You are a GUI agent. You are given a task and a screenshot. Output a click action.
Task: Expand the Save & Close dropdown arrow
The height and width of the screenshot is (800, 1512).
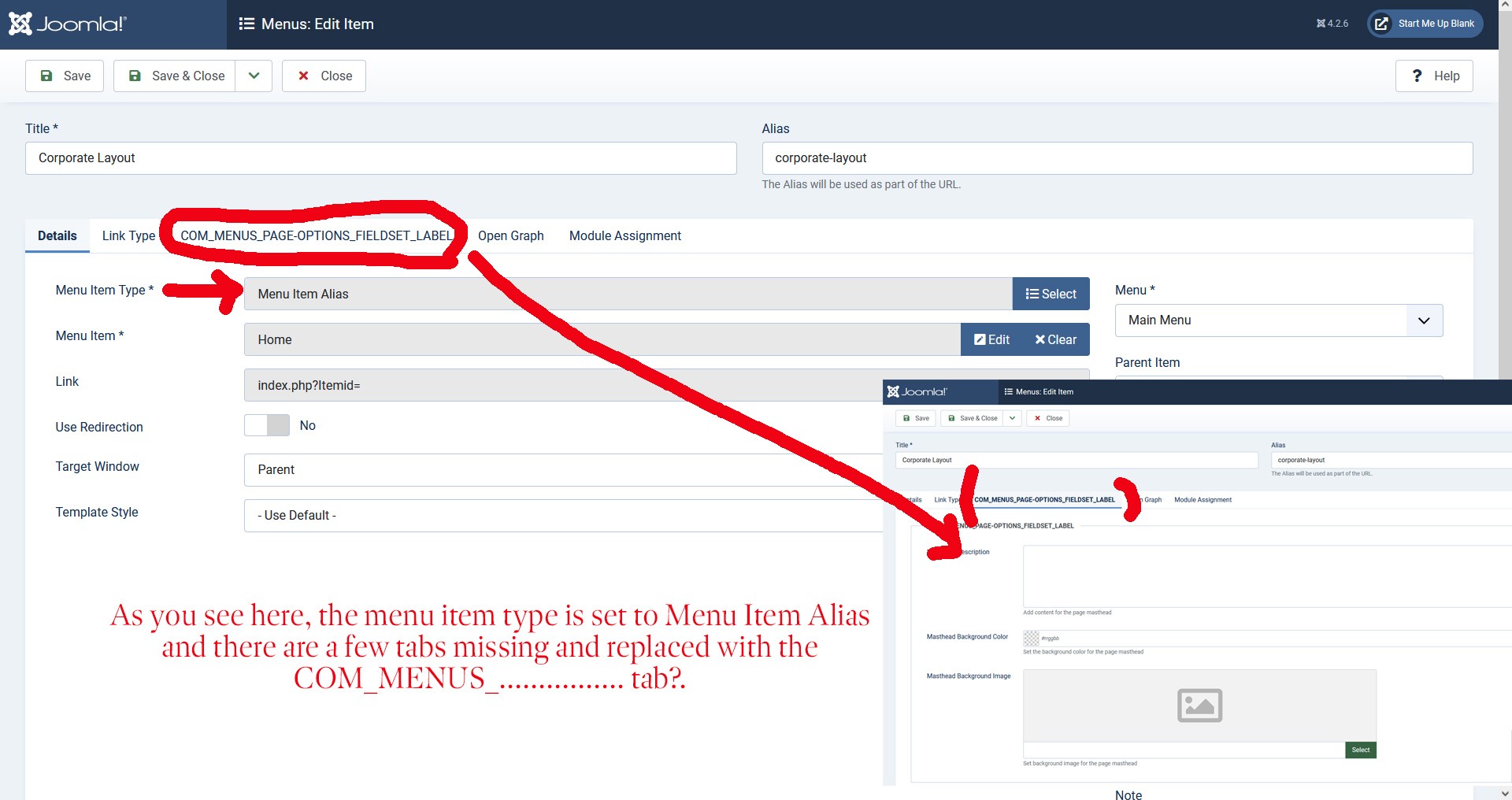click(x=254, y=76)
